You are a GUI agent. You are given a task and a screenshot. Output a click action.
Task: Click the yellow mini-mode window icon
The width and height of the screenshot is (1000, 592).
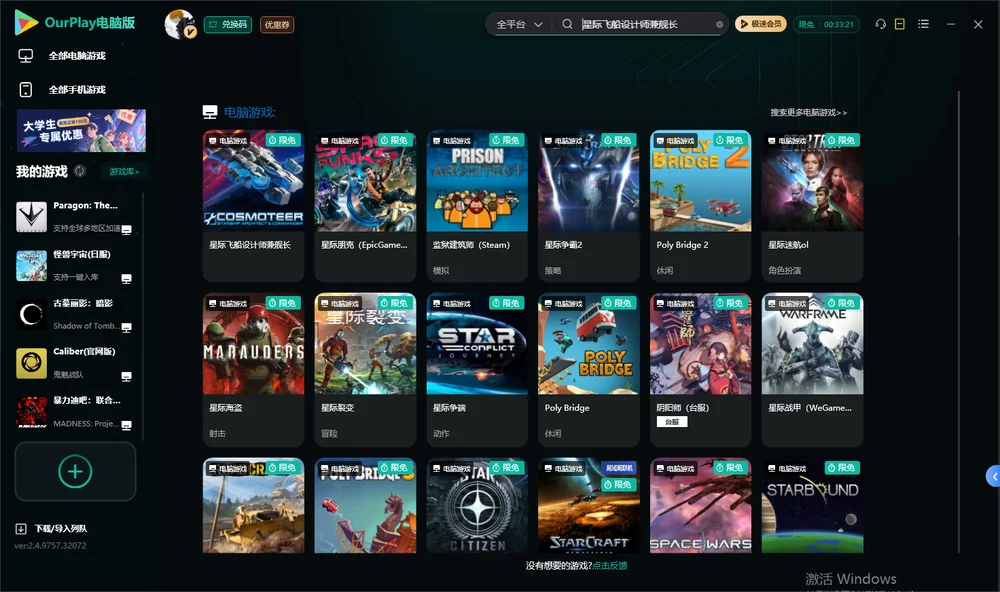point(900,24)
